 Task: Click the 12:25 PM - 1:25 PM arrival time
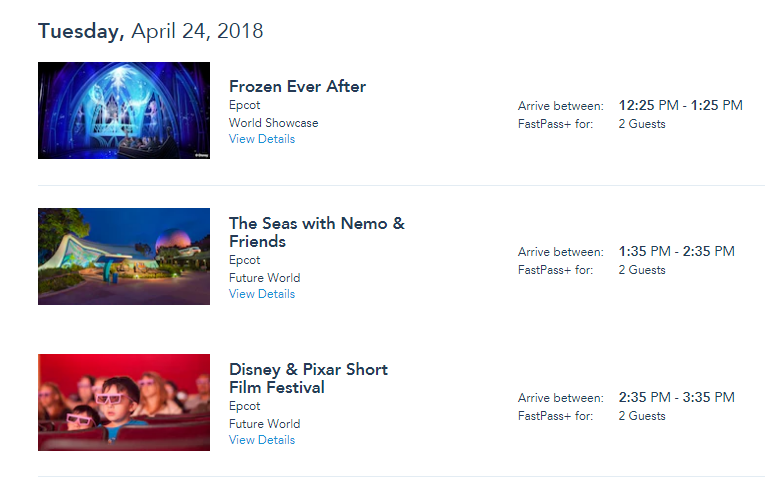click(x=681, y=106)
